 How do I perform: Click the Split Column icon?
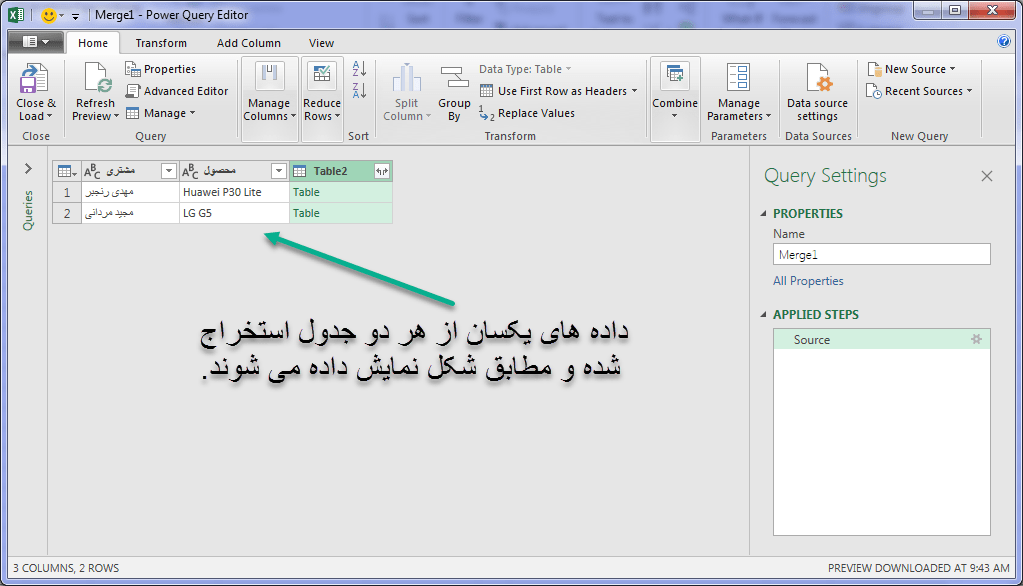[x=406, y=78]
